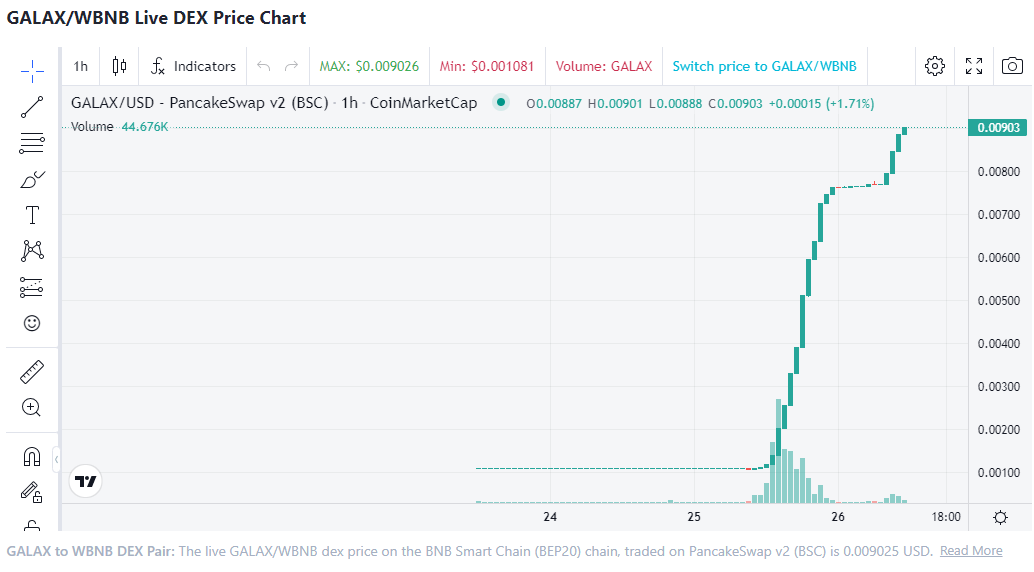Image resolution: width=1034 pixels, height=572 pixels.
Task: Take a chart snapshot with camera
Action: pyautogui.click(x=1012, y=66)
